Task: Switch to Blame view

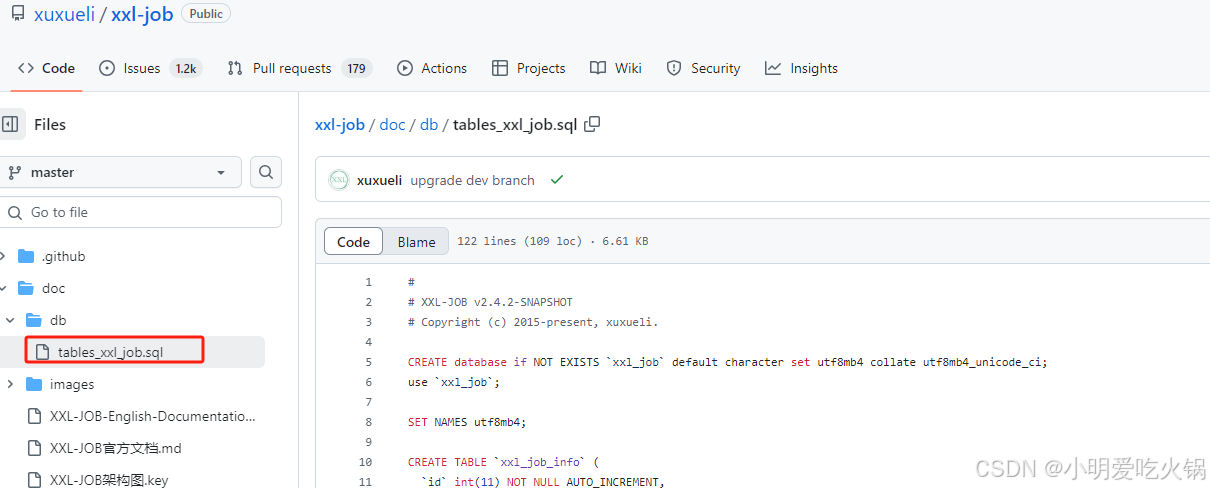Action: tap(416, 242)
